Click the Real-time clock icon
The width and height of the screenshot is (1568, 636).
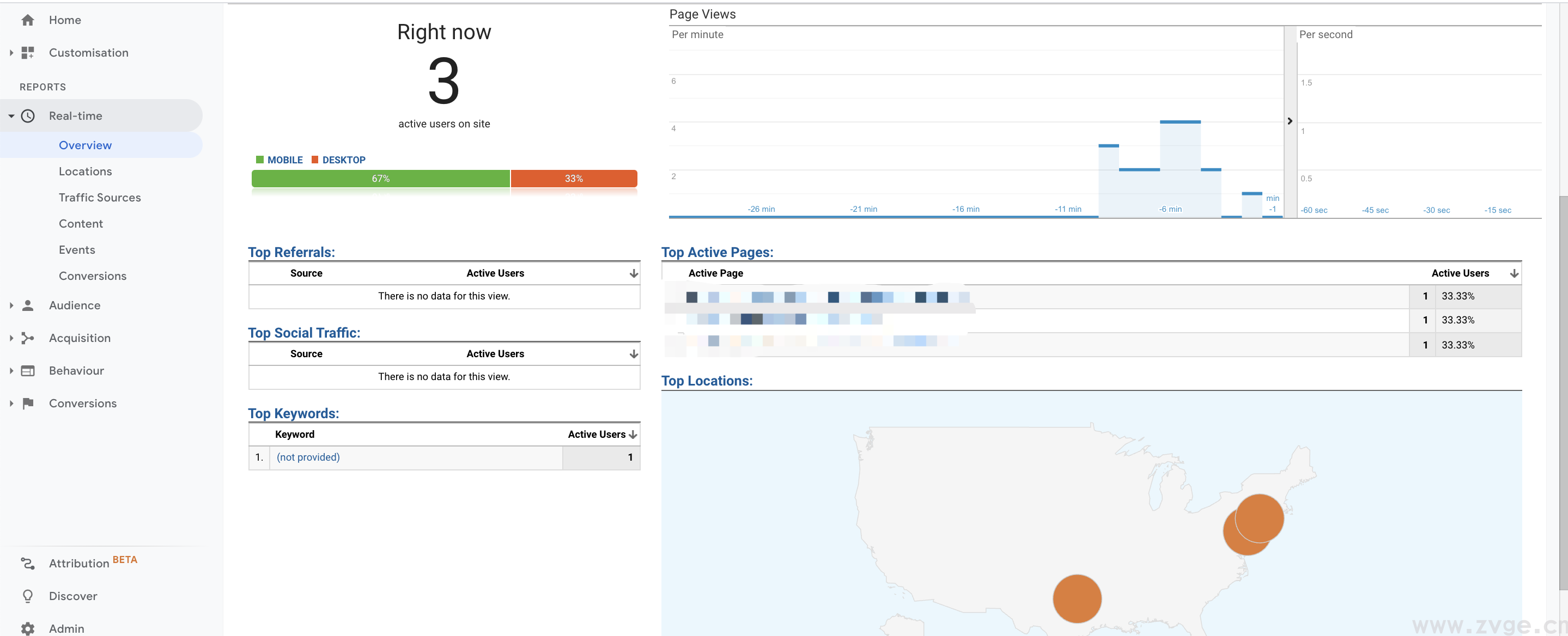pos(28,115)
